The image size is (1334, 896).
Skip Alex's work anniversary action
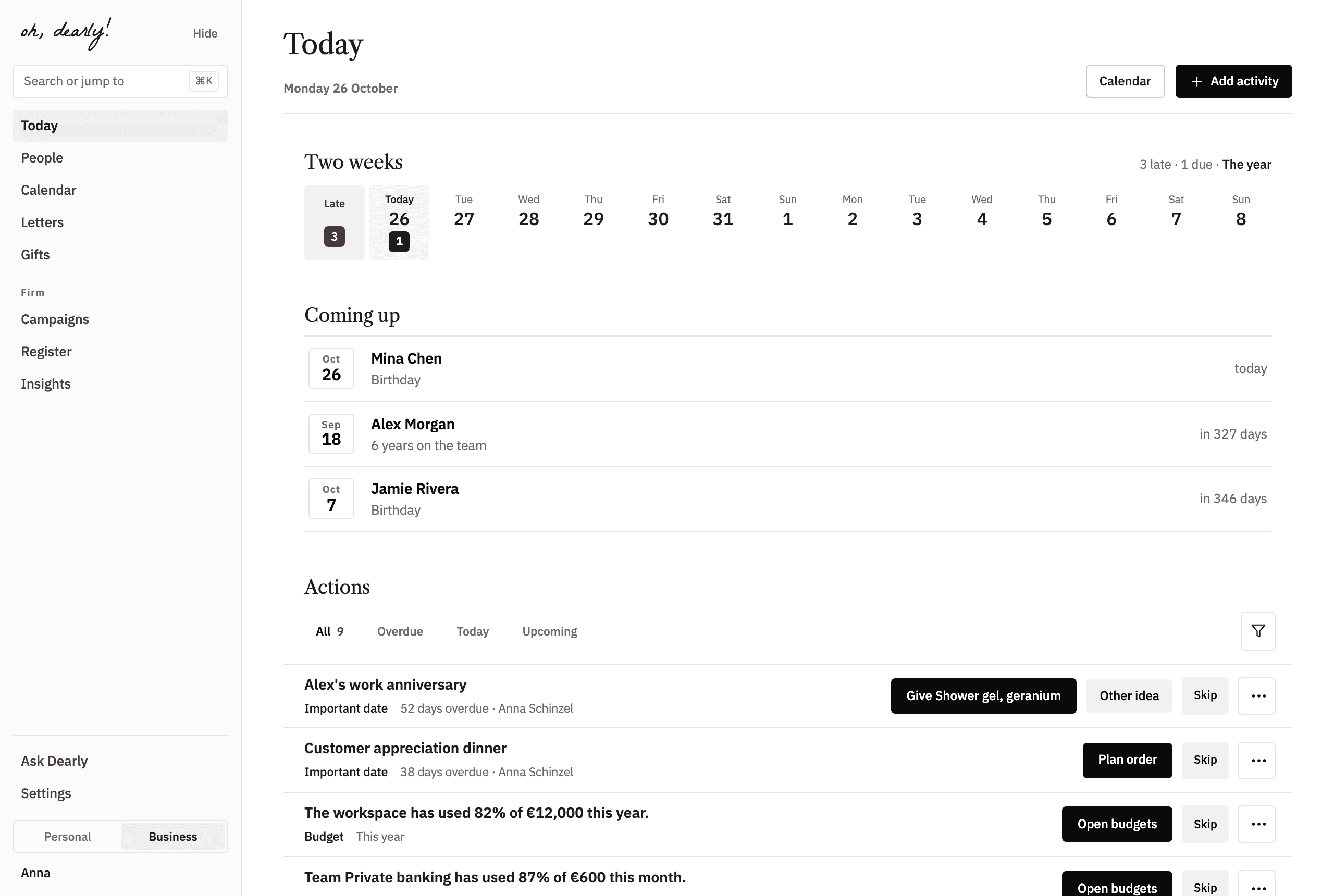point(1204,695)
